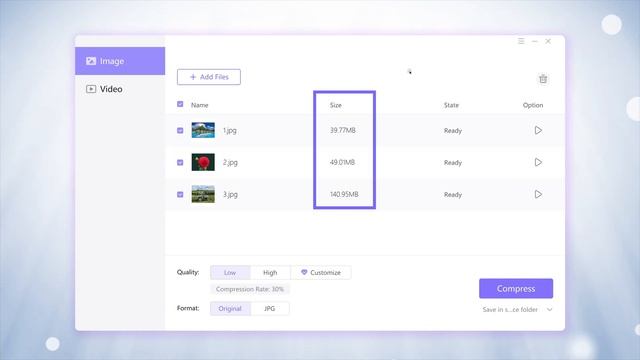Screen dimensions: 640x360
Task: Click Ready state of 3.jpg row
Action: point(453,195)
